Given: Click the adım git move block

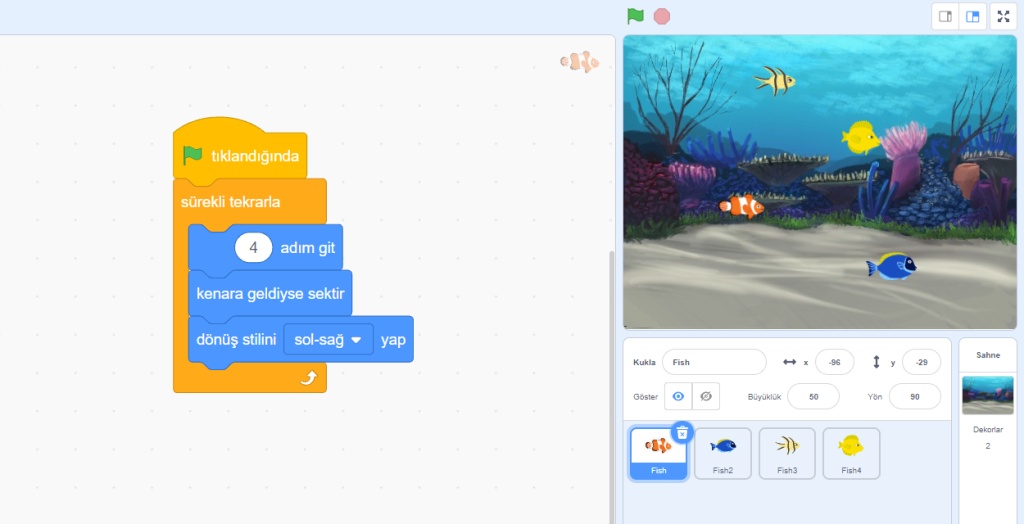Looking at the screenshot, I should (x=265, y=248).
